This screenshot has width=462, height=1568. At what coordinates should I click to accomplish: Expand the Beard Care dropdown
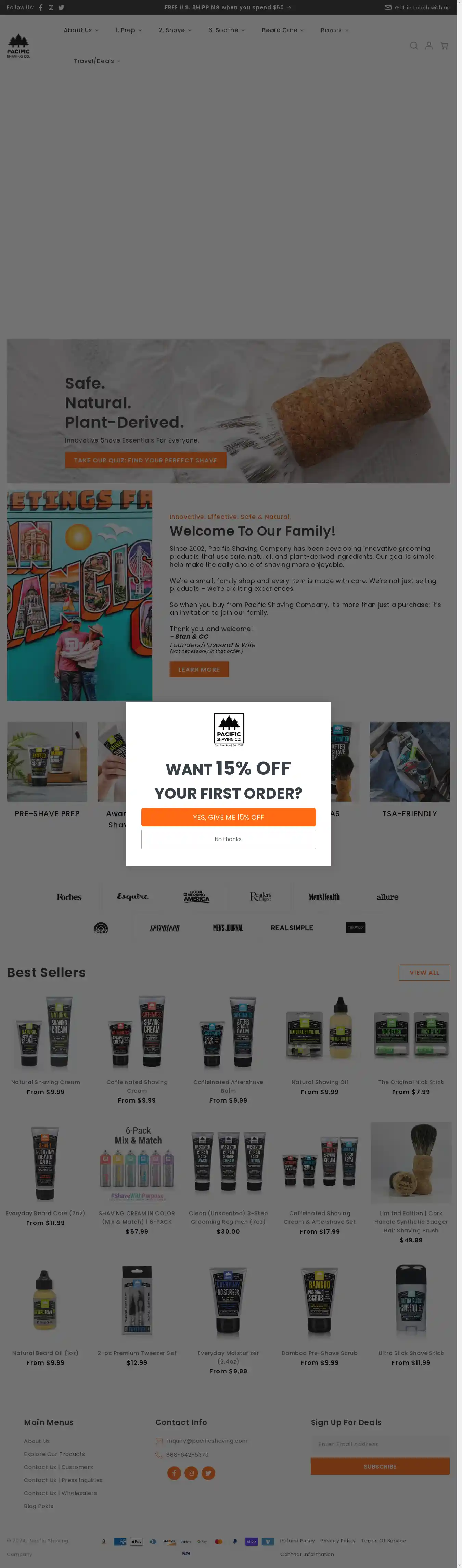[283, 30]
